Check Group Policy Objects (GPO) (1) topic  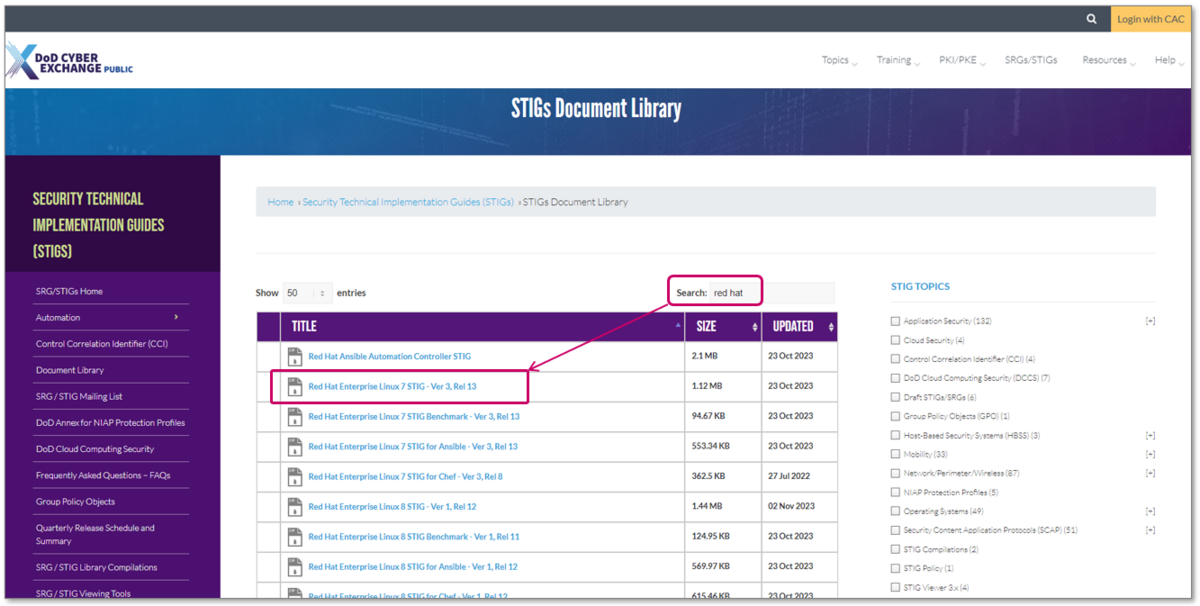point(895,416)
